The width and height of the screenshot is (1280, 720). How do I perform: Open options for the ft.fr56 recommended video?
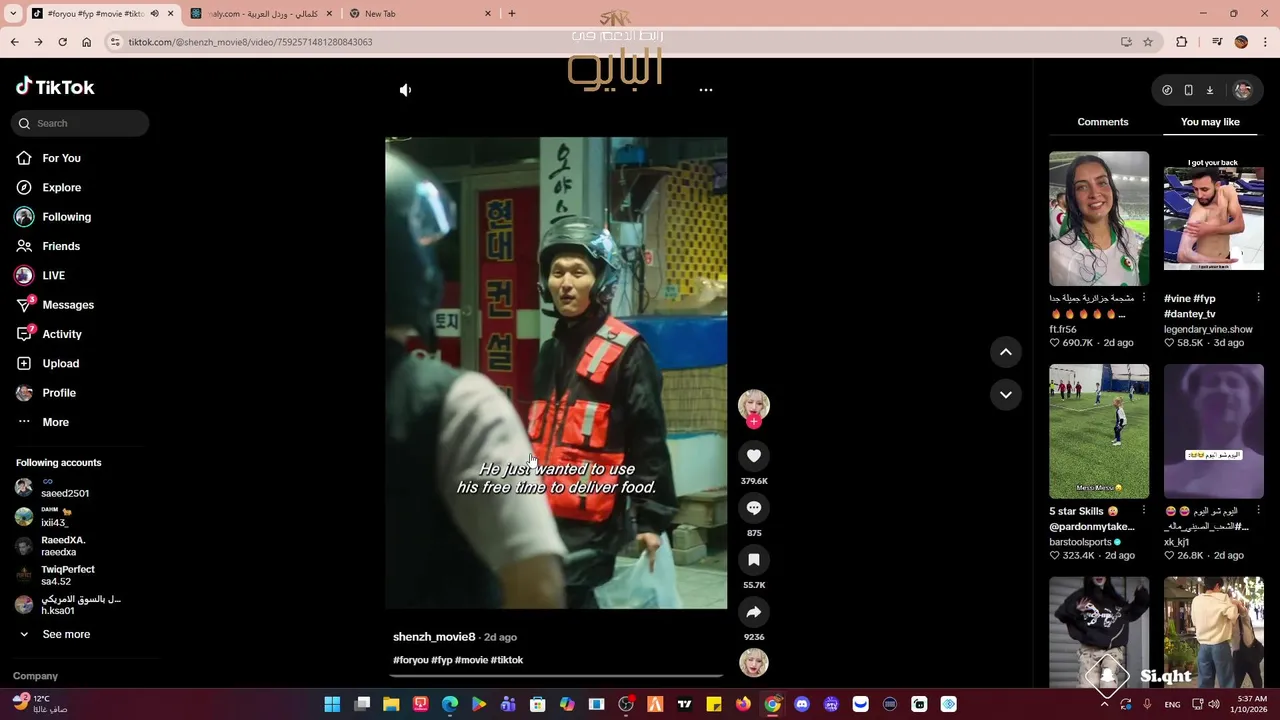point(1144,298)
